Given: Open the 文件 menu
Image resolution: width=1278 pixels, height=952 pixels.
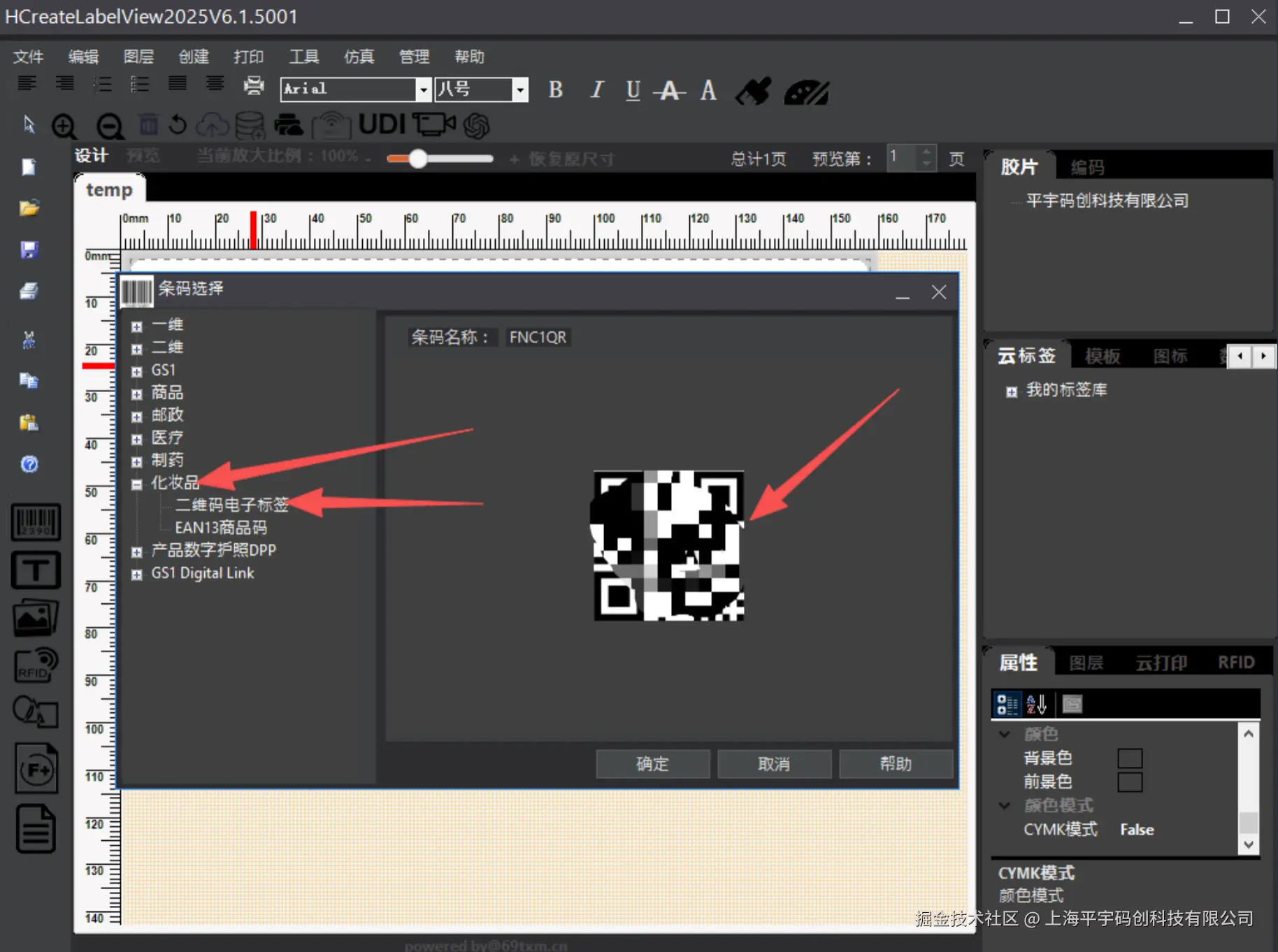Looking at the screenshot, I should [28, 57].
